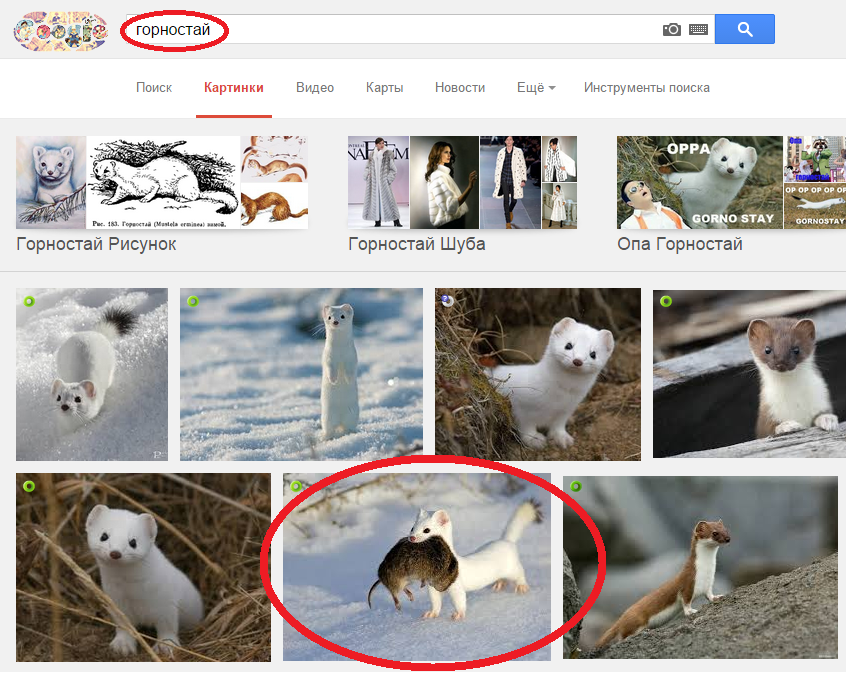The image size is (857, 673).
Task: Click the Google doodle logo
Action: (60, 30)
